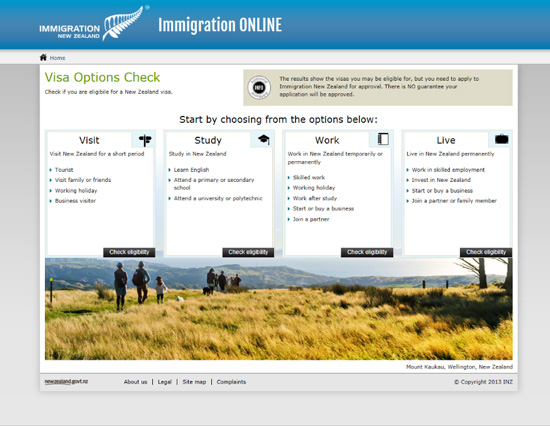Check eligibility for the Work option

[x=367, y=252]
